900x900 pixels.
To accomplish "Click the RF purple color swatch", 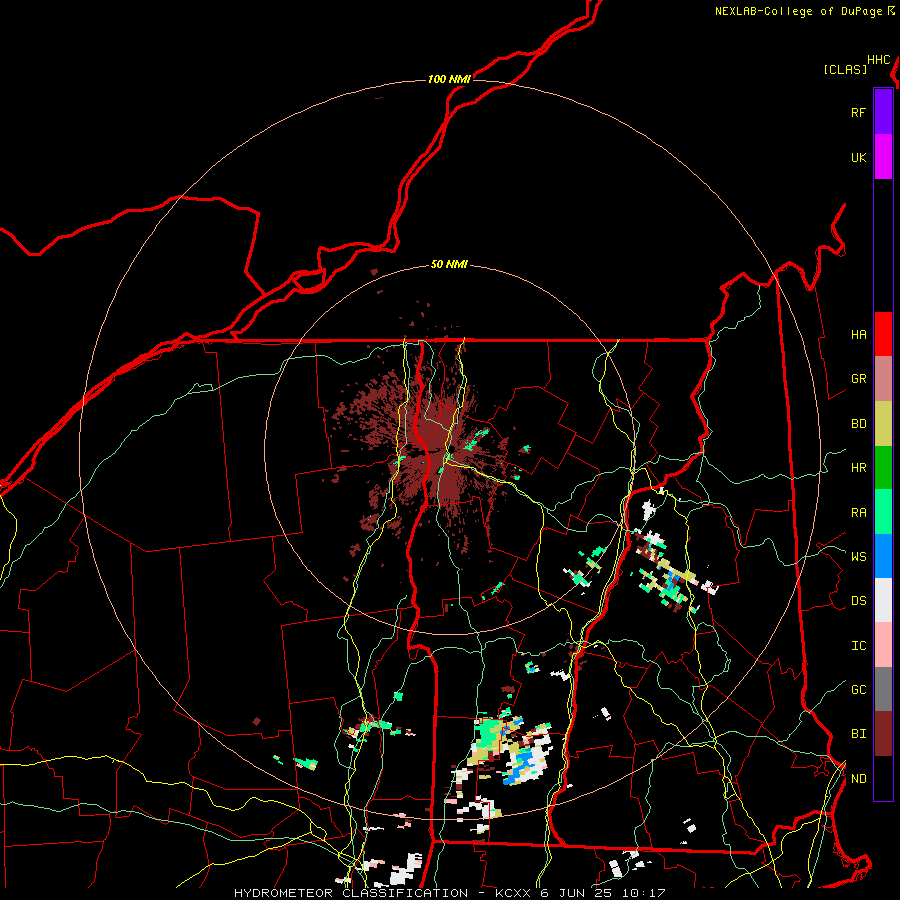I will pyautogui.click(x=883, y=112).
